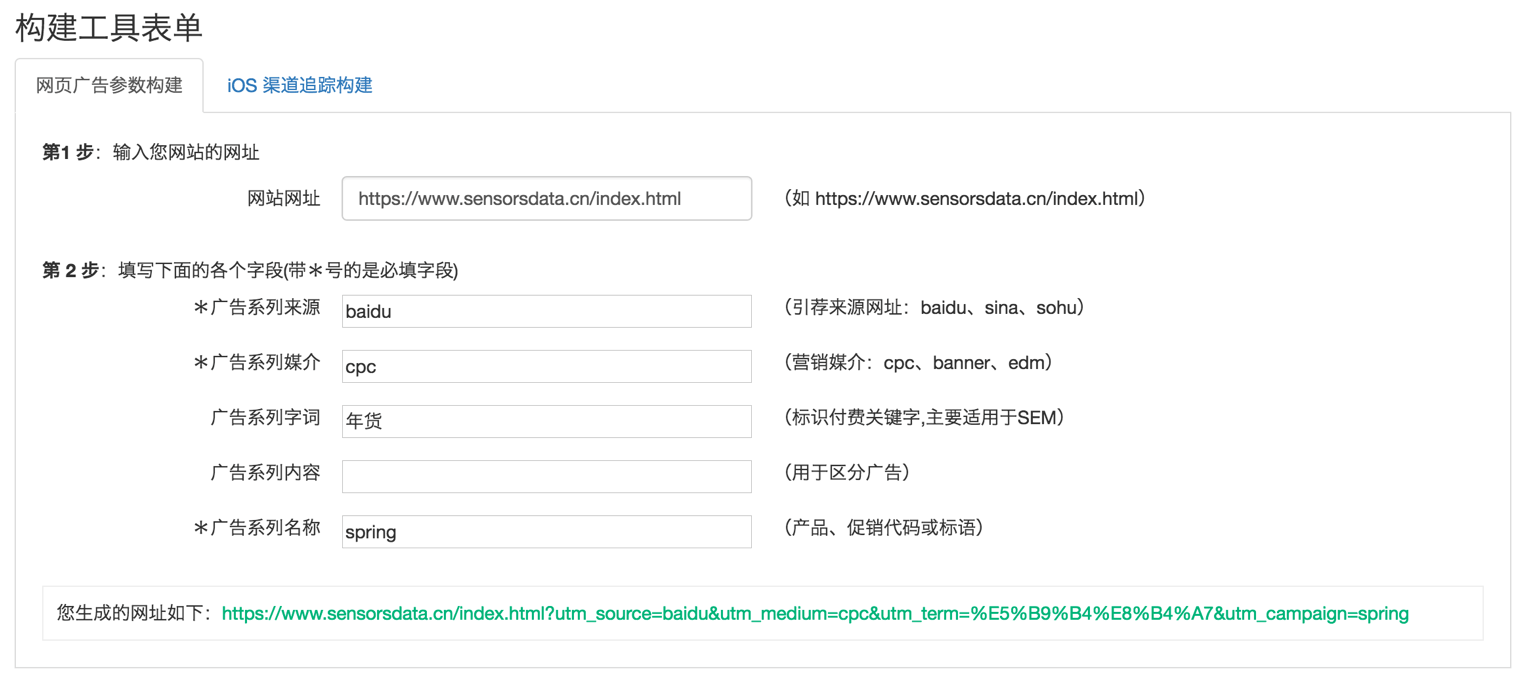Click the hint 用于区分广告

847,473
